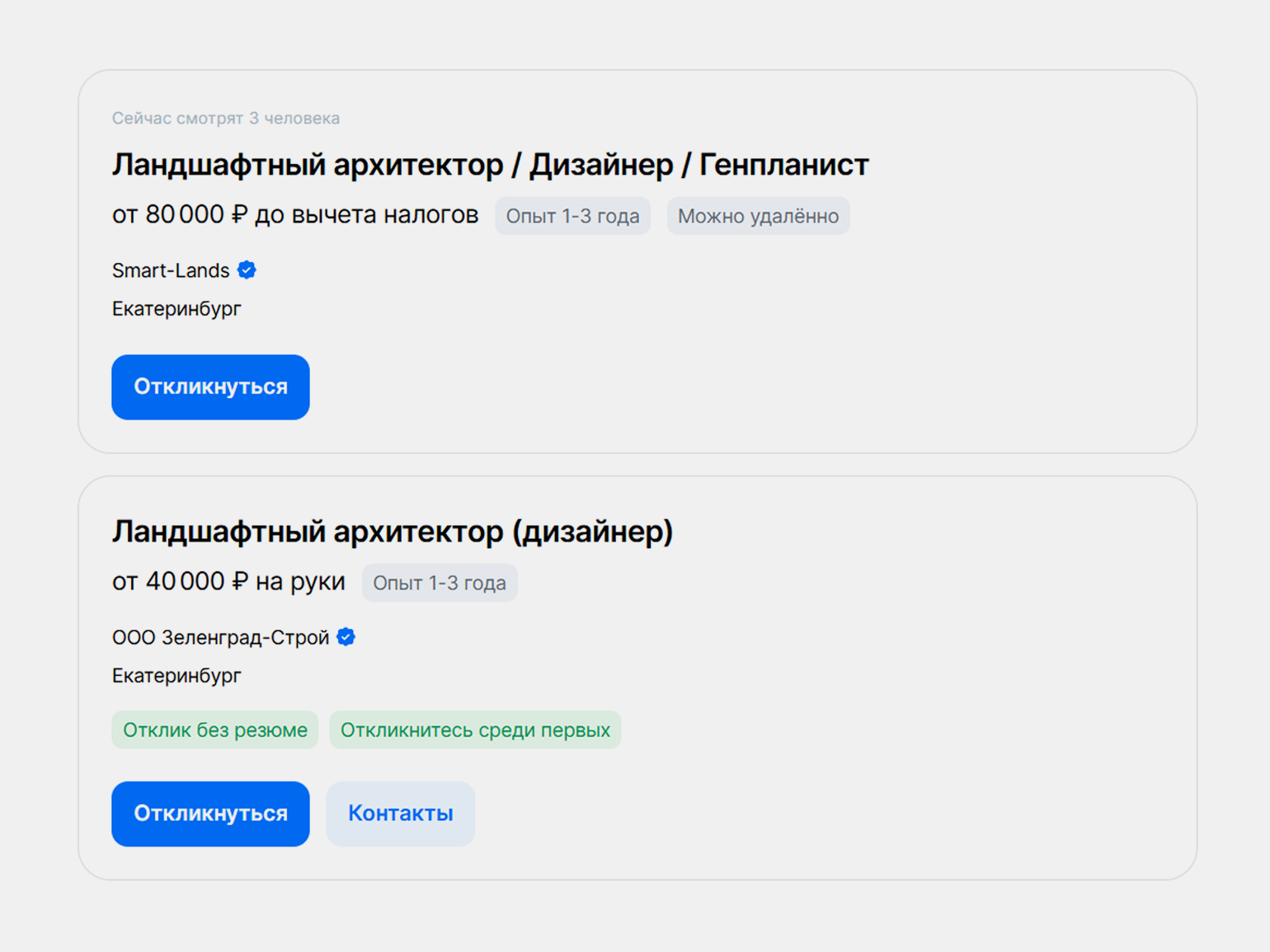Screen dimensions: 1270x952
Task: Click the Отклик без резюме label
Action: point(214,730)
